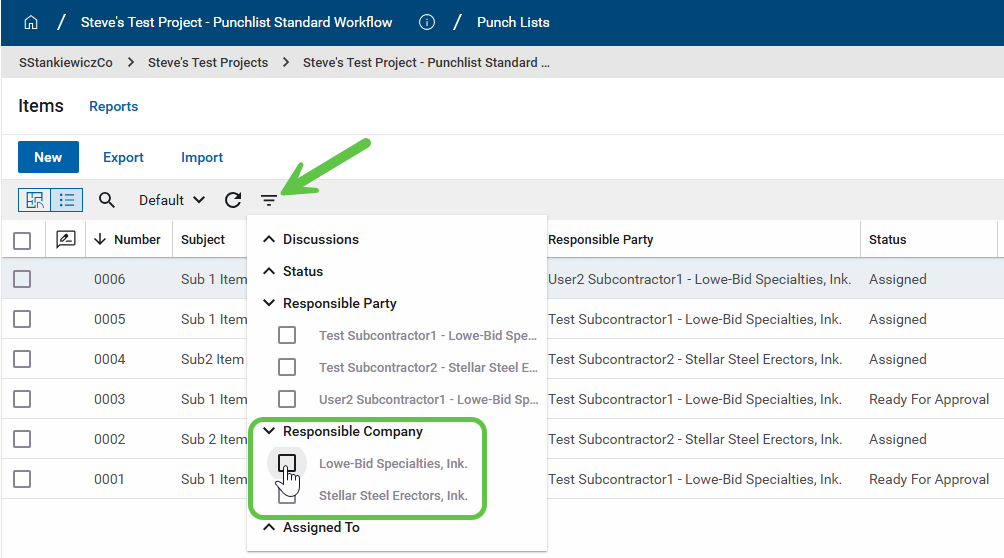Image resolution: width=1004 pixels, height=558 pixels.
Task: Open the project info icon
Action: [427, 22]
